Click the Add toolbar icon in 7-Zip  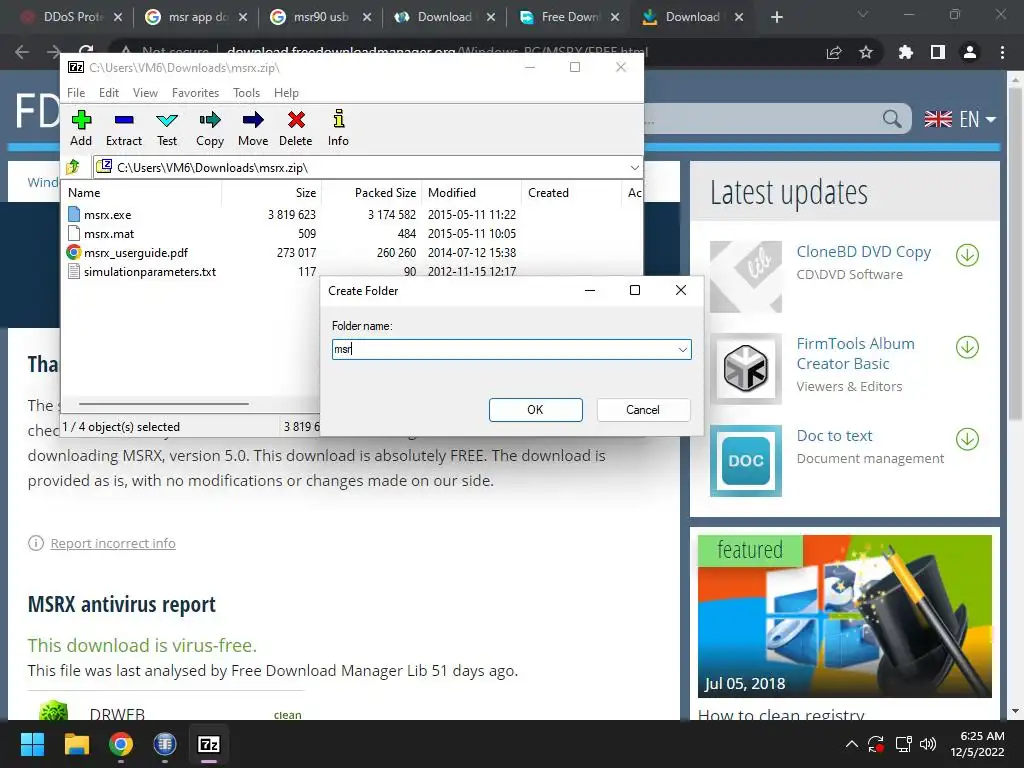(82, 120)
